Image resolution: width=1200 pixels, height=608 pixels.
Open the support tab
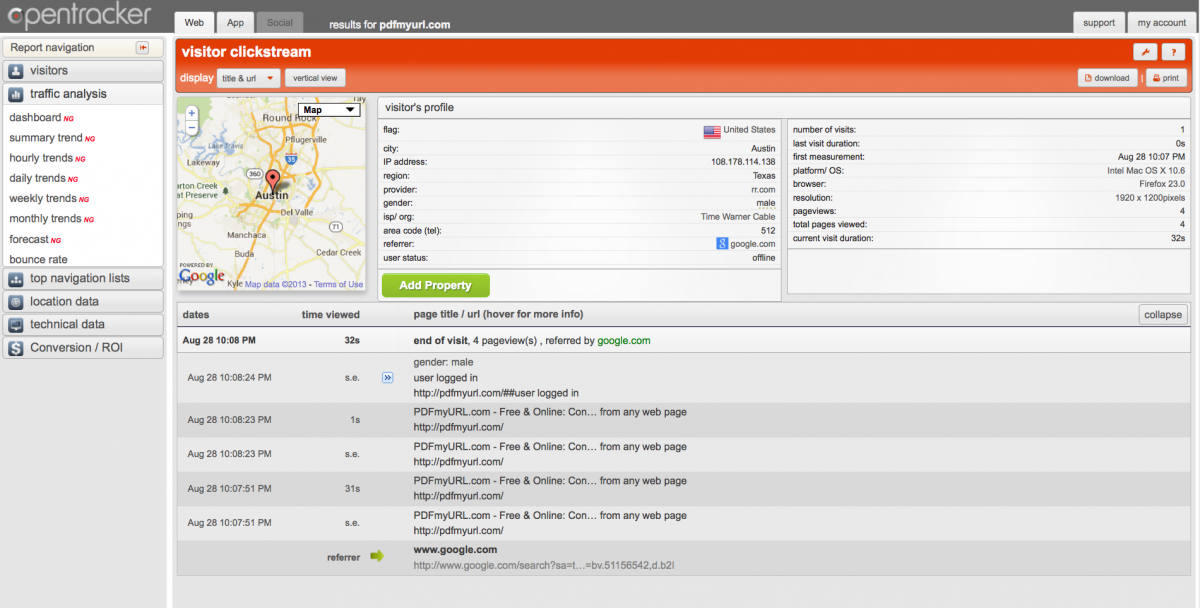click(x=1098, y=22)
